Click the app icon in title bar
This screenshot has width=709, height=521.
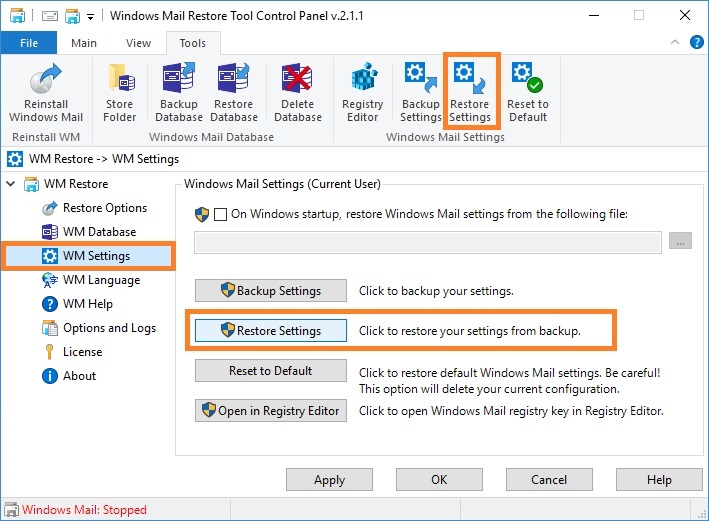coord(17,16)
